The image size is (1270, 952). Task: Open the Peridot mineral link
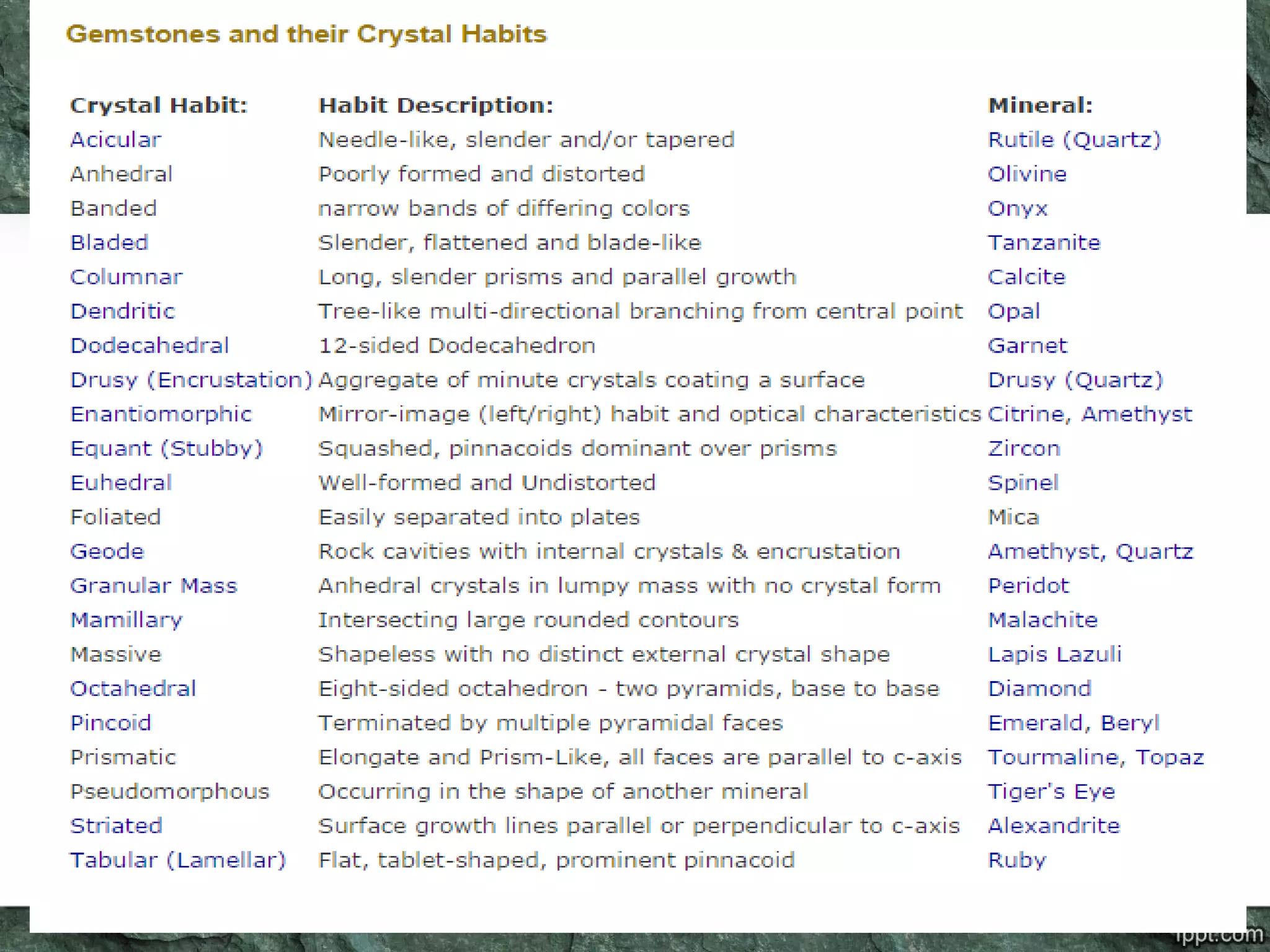(1028, 586)
